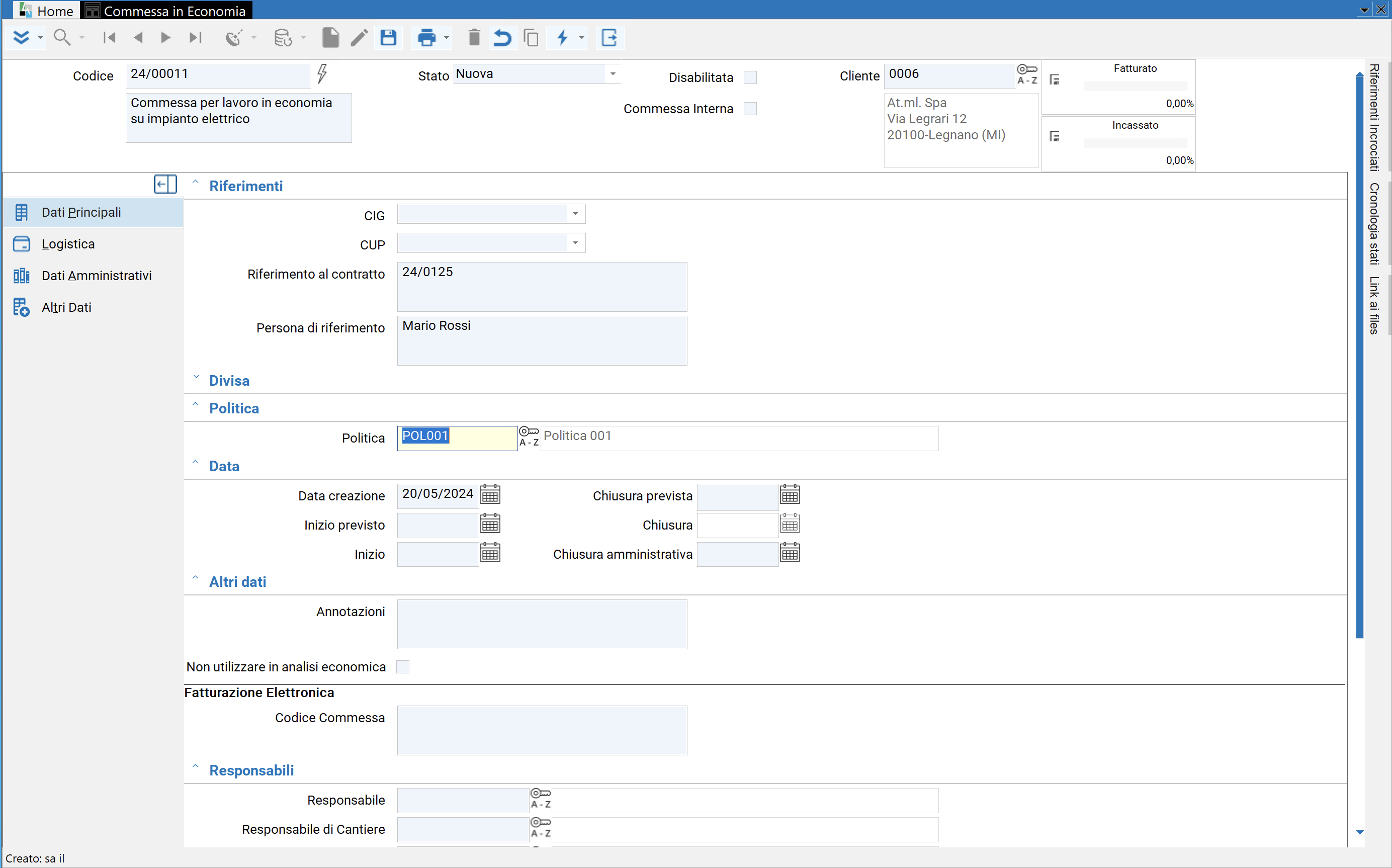1392x868 pixels.
Task: Open calendar for Inizio previsto
Action: 490,524
